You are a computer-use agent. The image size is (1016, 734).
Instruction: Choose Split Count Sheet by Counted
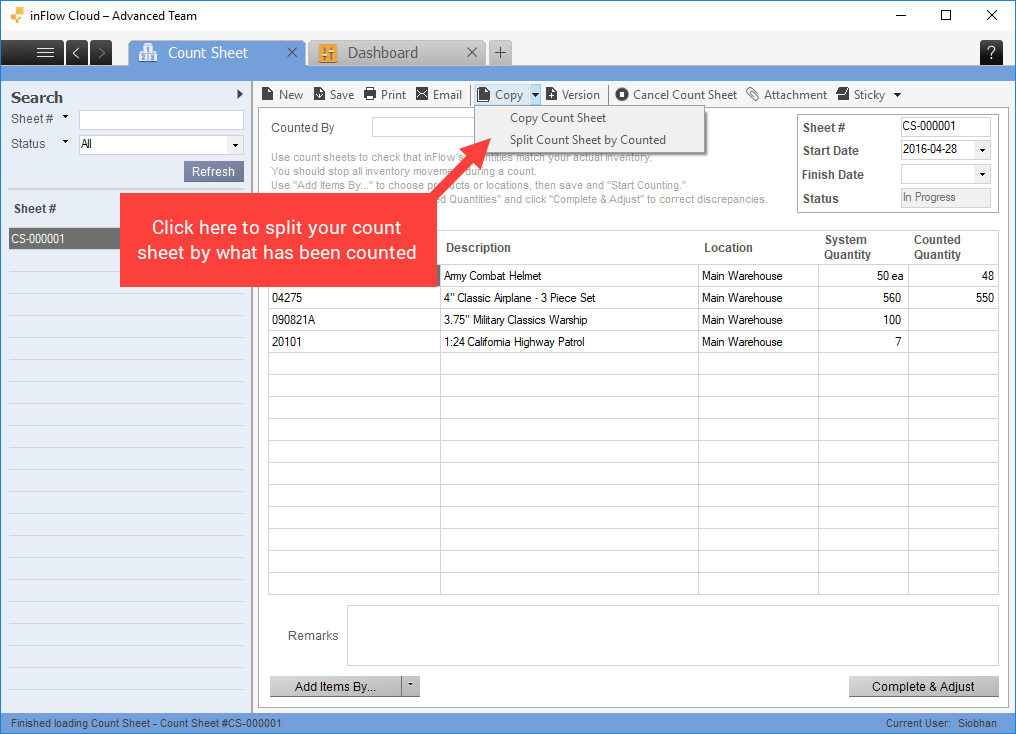[588, 140]
